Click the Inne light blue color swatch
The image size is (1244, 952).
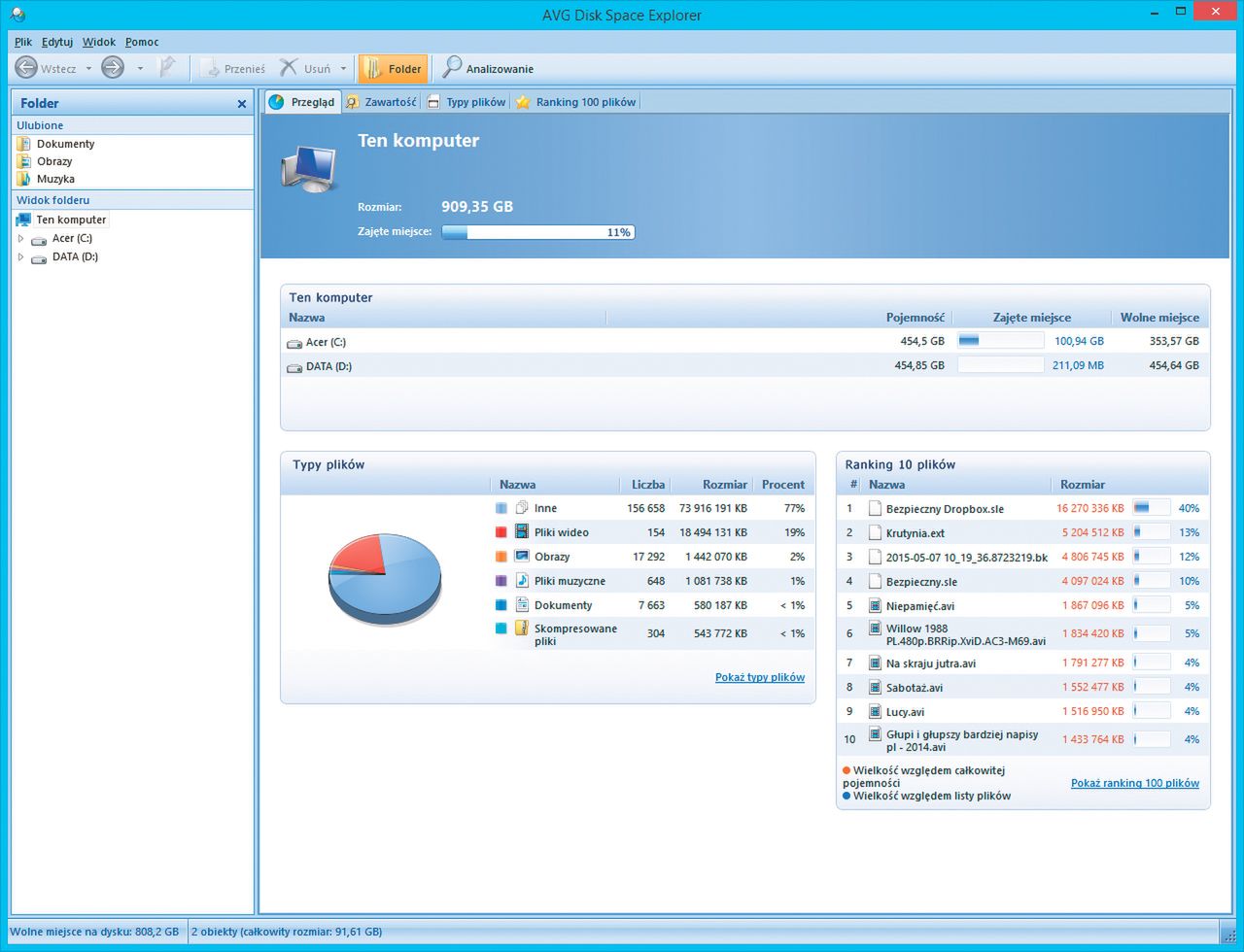tap(501, 508)
